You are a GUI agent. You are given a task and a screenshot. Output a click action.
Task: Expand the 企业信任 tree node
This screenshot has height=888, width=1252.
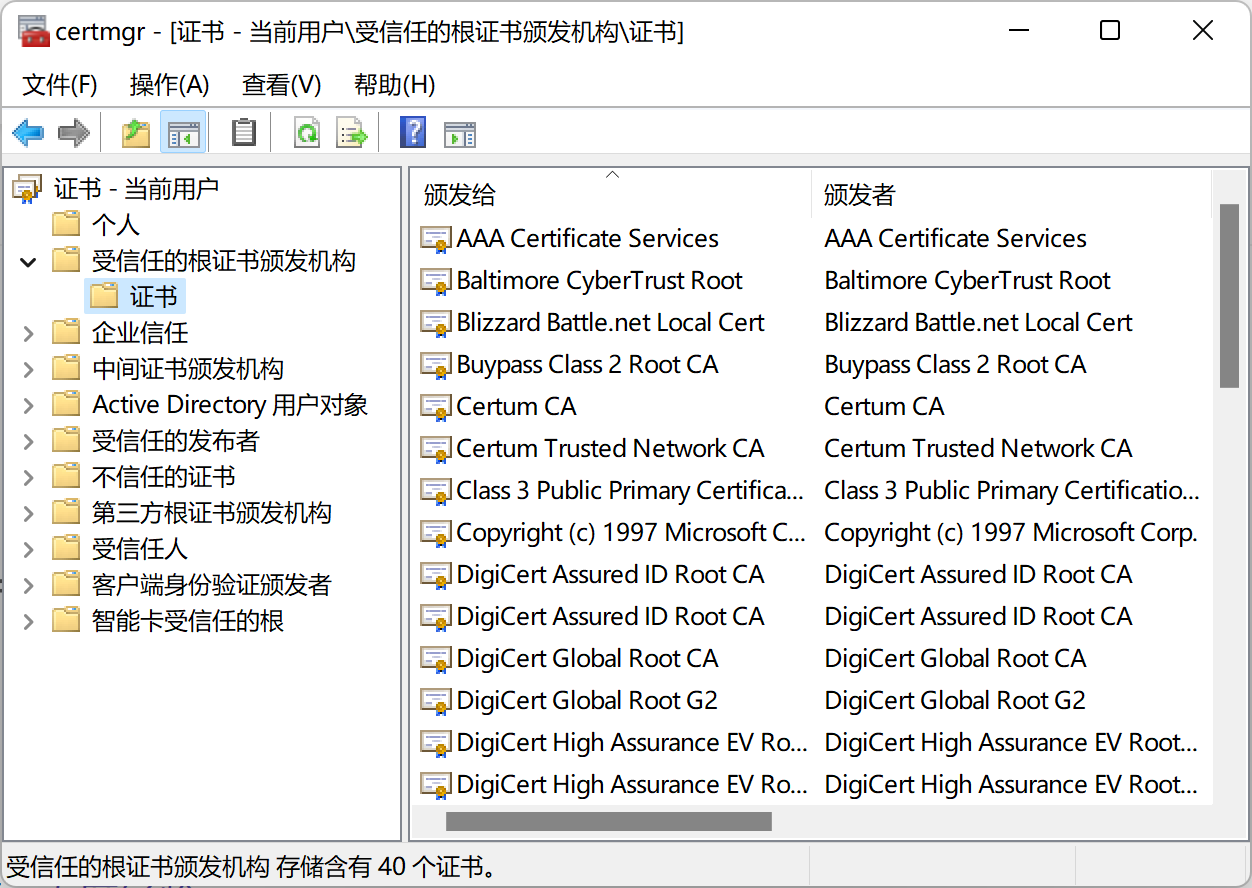(28, 333)
